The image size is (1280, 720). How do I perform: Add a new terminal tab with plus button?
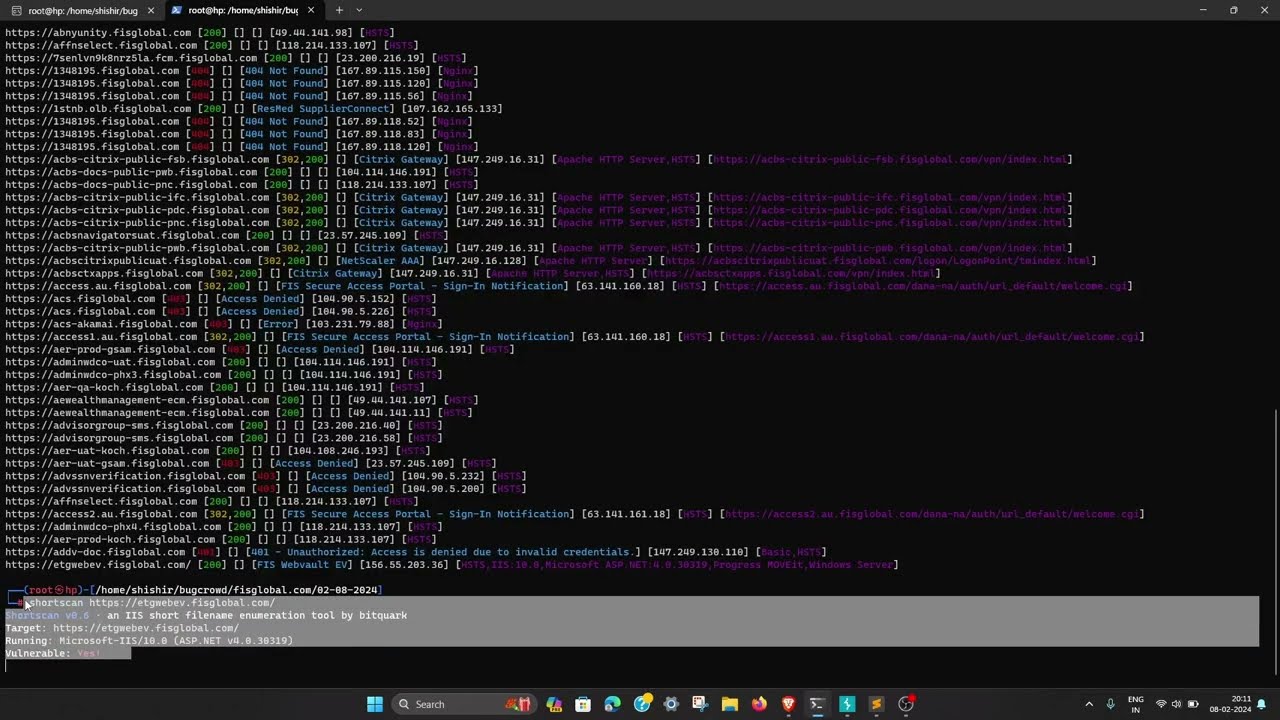point(339,10)
